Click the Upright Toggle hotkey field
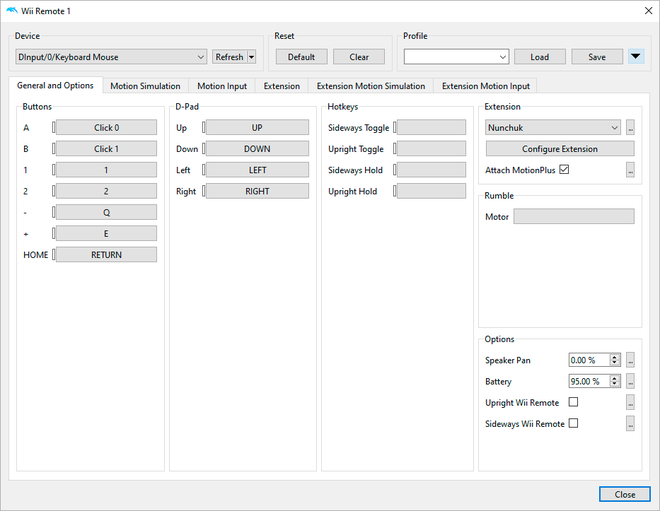660x511 pixels. click(431, 149)
